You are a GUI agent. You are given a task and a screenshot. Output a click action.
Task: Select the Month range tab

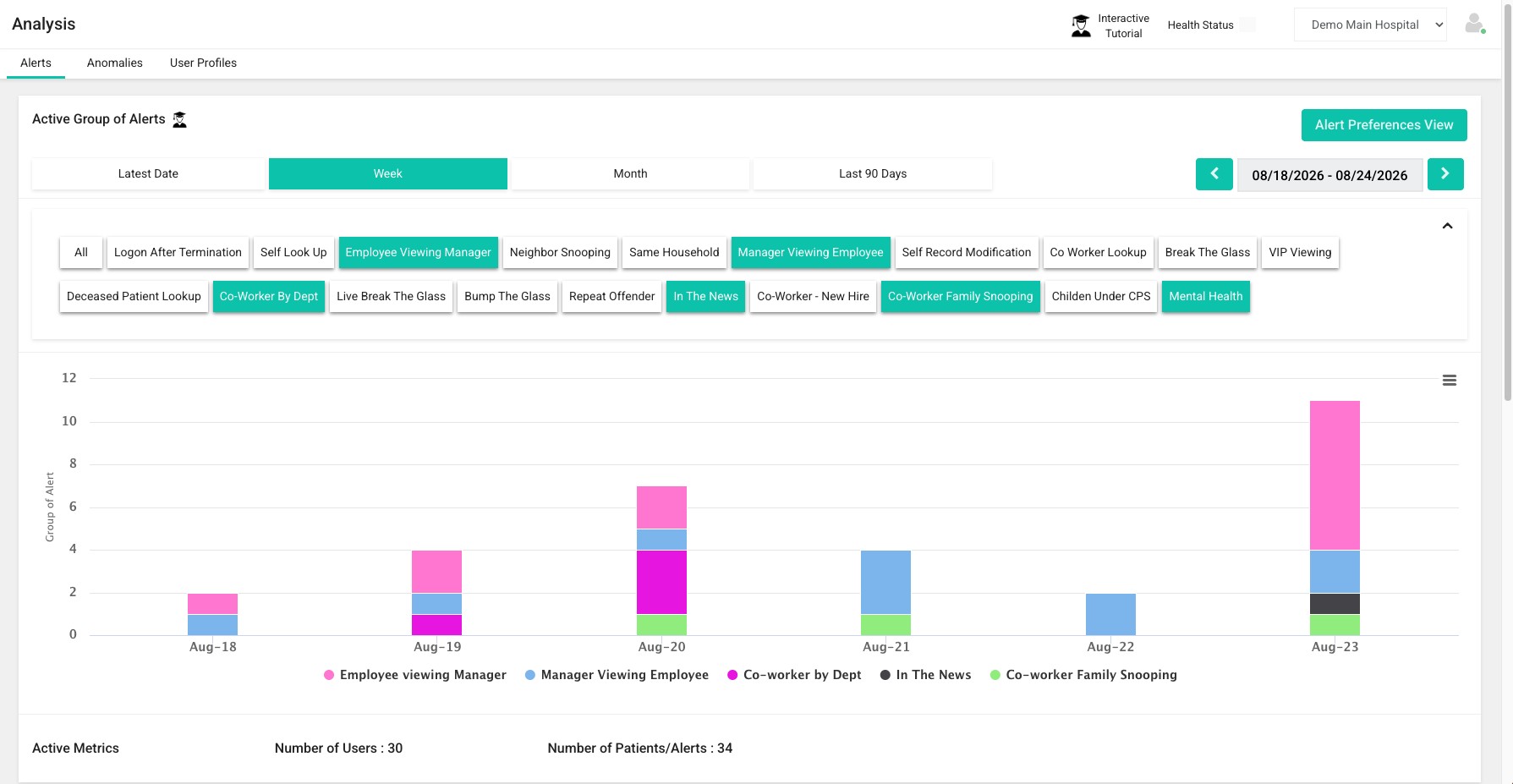(x=630, y=173)
